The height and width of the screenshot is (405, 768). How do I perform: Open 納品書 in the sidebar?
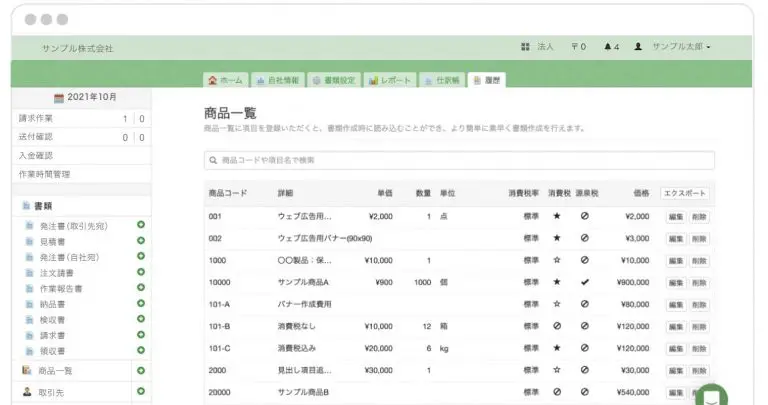[x=52, y=305]
